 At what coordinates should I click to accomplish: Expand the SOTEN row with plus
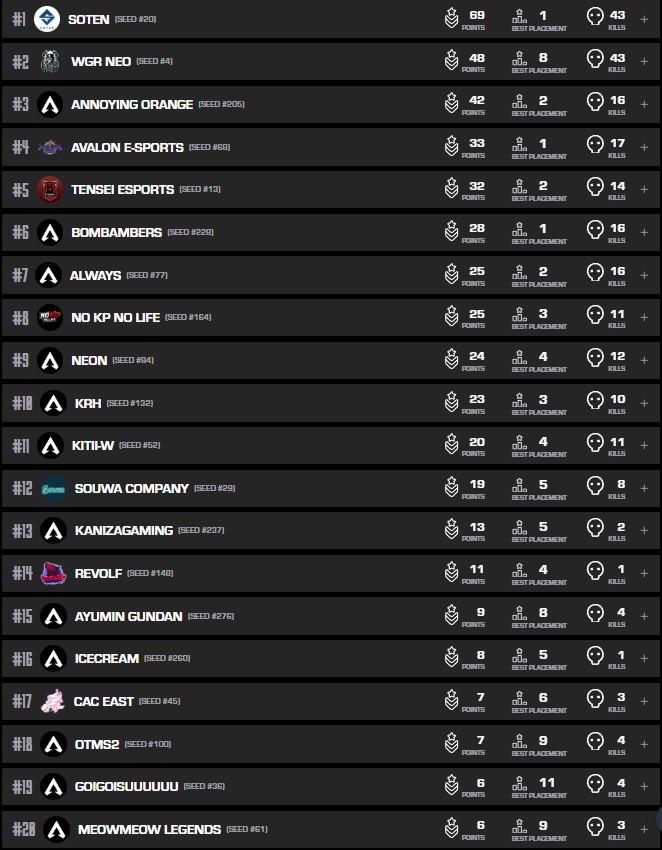click(644, 19)
